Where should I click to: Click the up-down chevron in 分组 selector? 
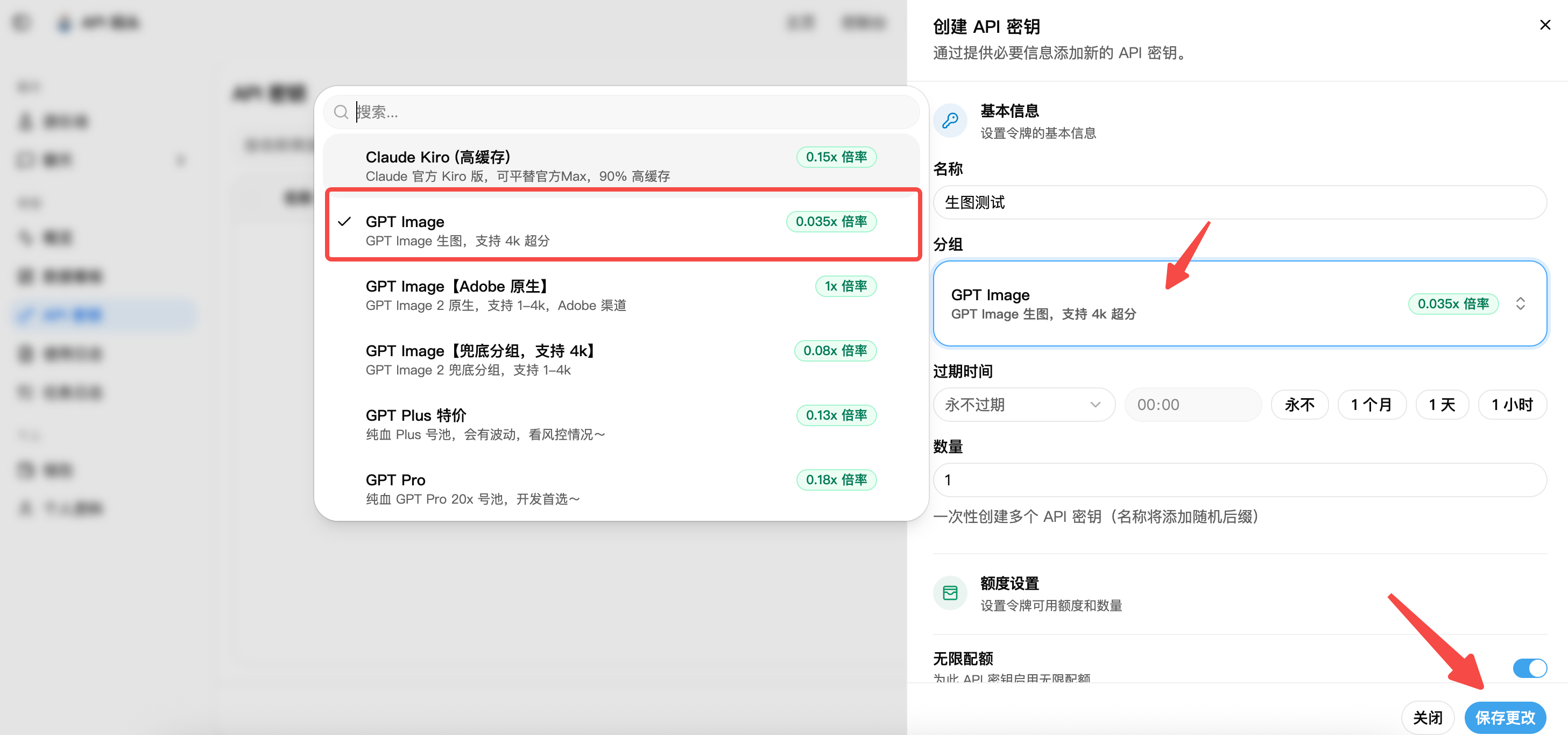(1520, 303)
